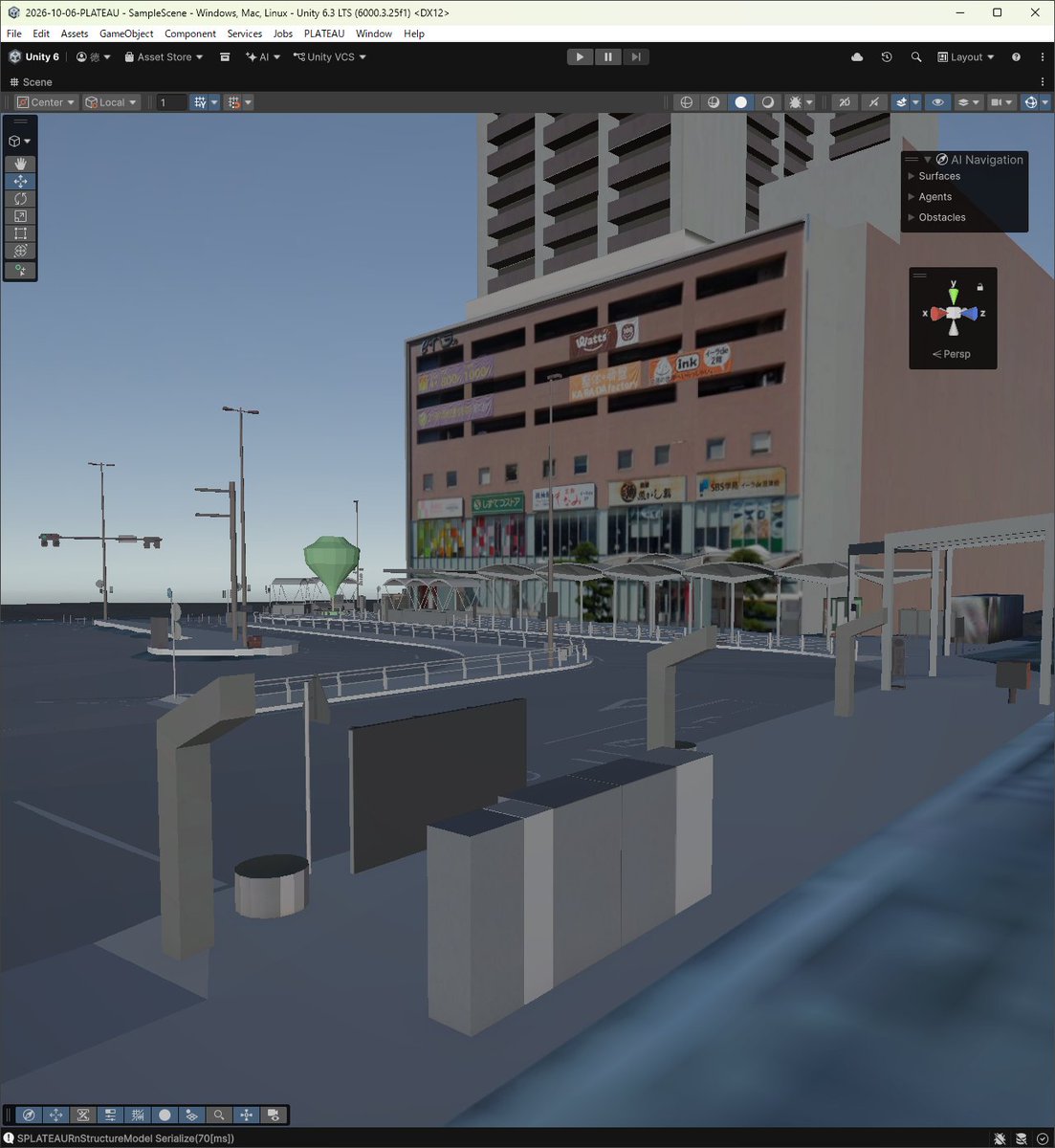Image resolution: width=1055 pixels, height=1148 pixels.
Task: Open the undo history icon
Action: point(887,57)
